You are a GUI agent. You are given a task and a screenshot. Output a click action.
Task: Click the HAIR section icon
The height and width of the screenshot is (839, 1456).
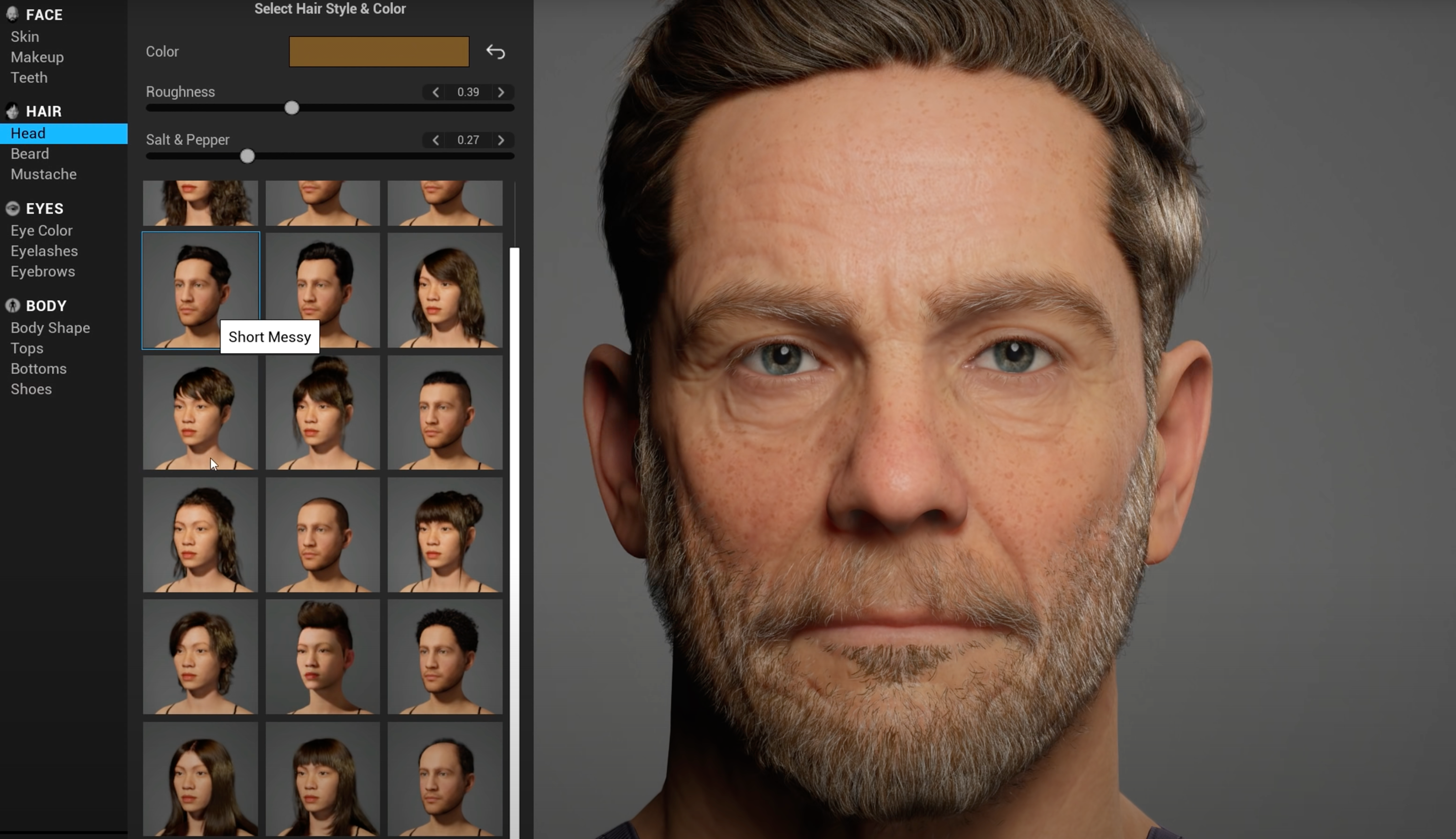tap(12, 111)
